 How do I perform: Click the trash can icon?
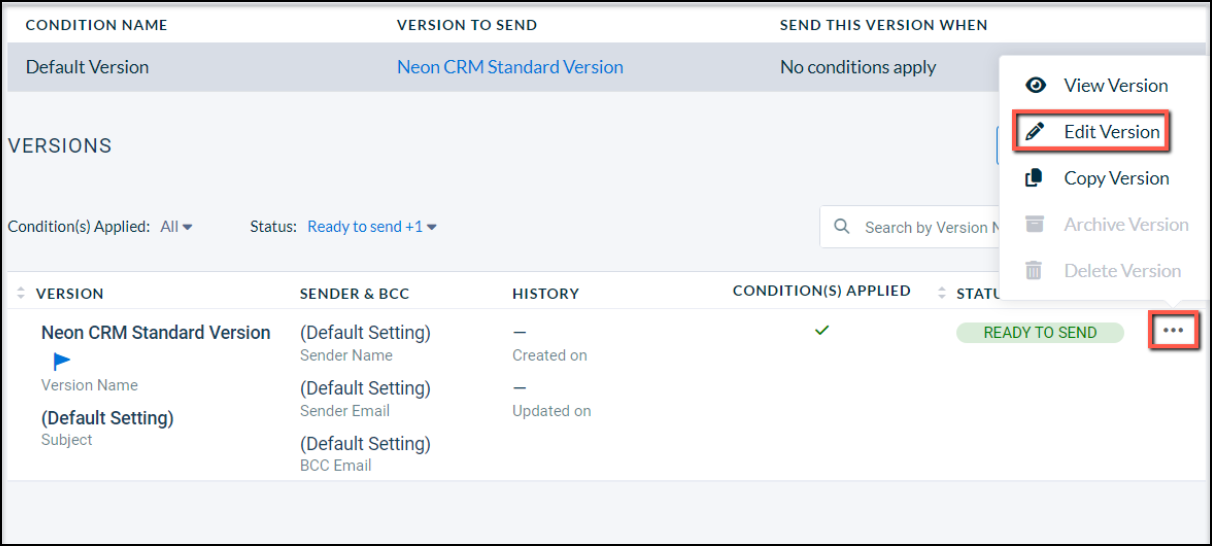1034,270
